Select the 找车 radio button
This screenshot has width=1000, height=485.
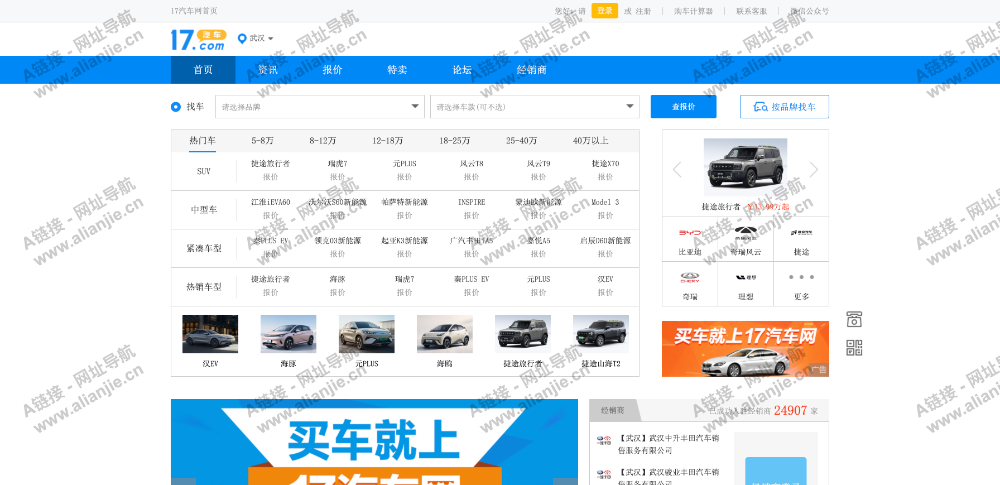(x=176, y=107)
